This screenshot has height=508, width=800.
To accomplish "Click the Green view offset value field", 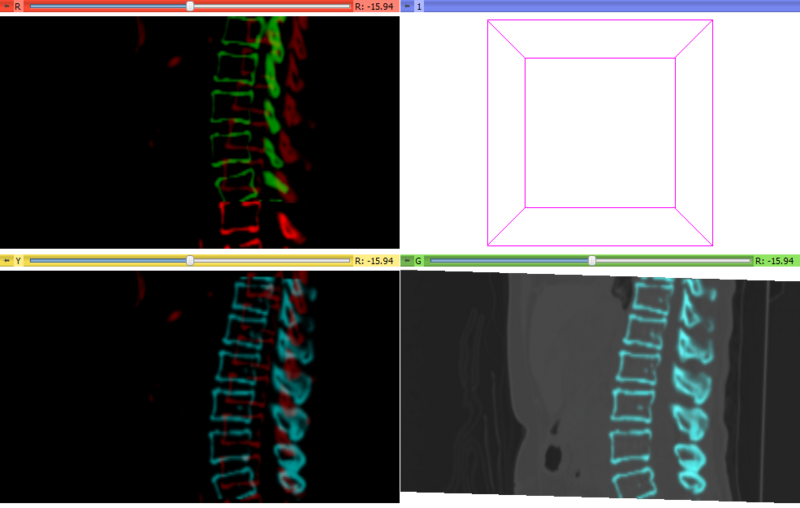I will pos(775,260).
